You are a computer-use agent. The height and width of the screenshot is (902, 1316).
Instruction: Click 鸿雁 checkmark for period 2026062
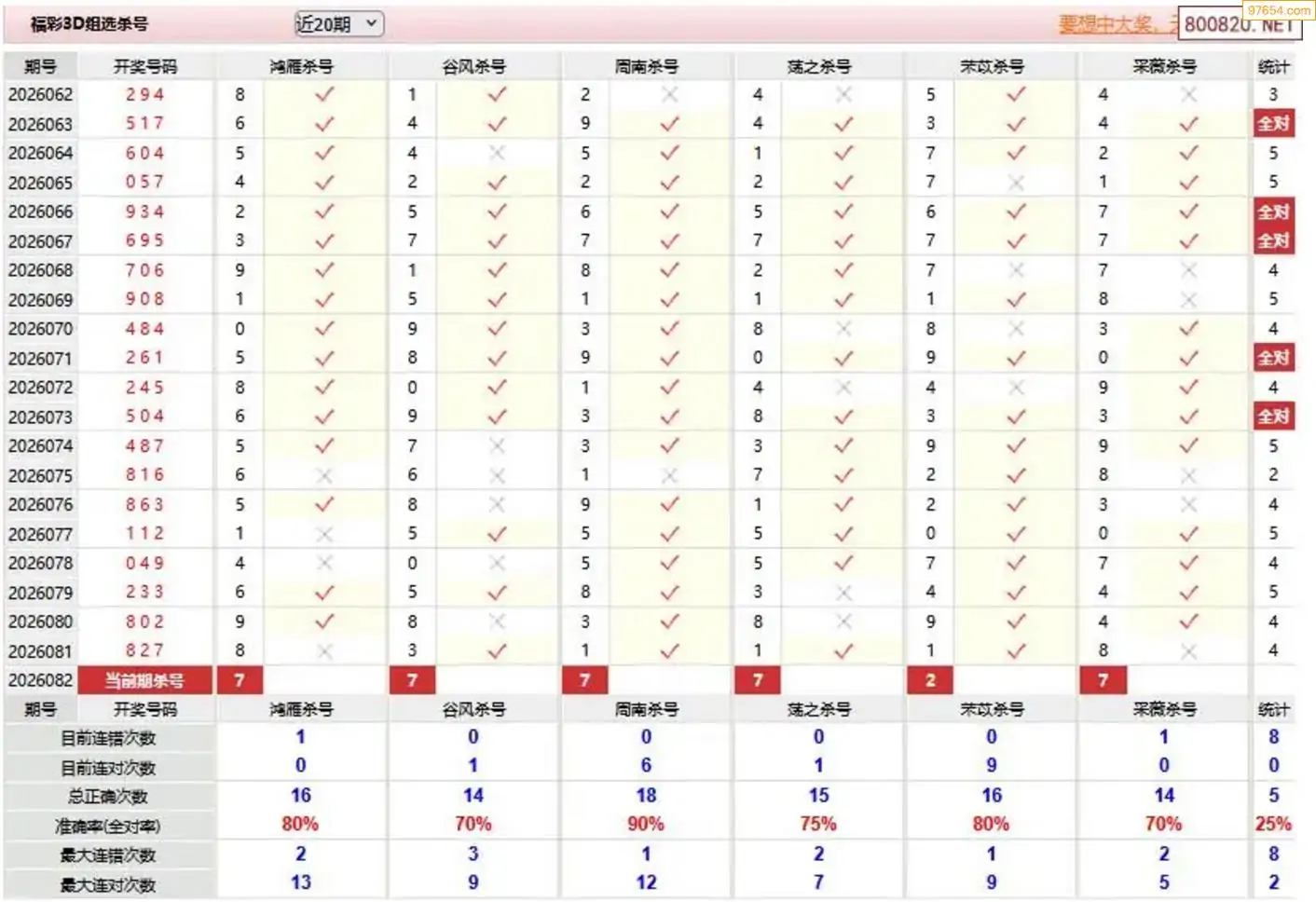point(323,94)
